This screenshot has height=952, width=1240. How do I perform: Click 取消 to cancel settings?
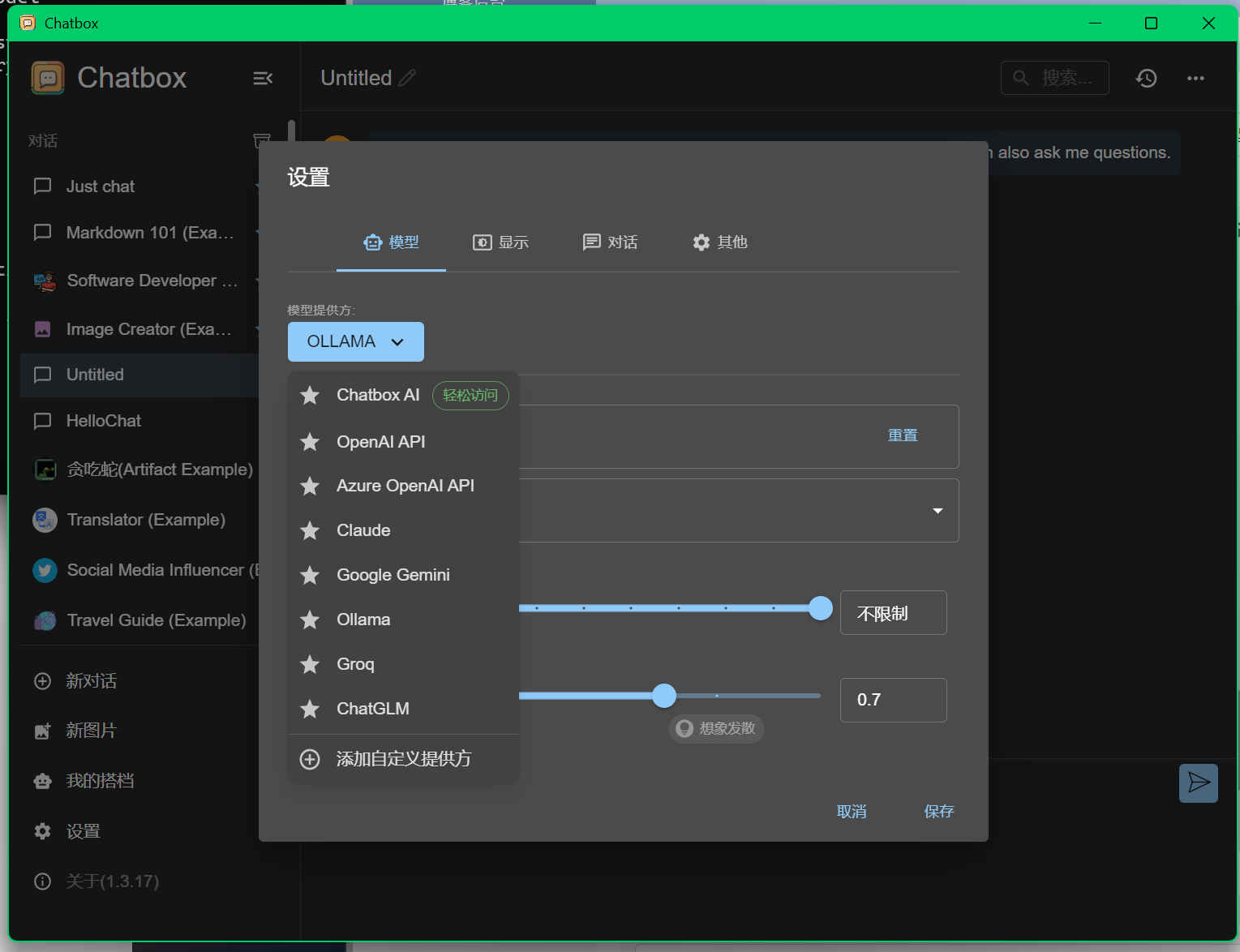point(852,812)
